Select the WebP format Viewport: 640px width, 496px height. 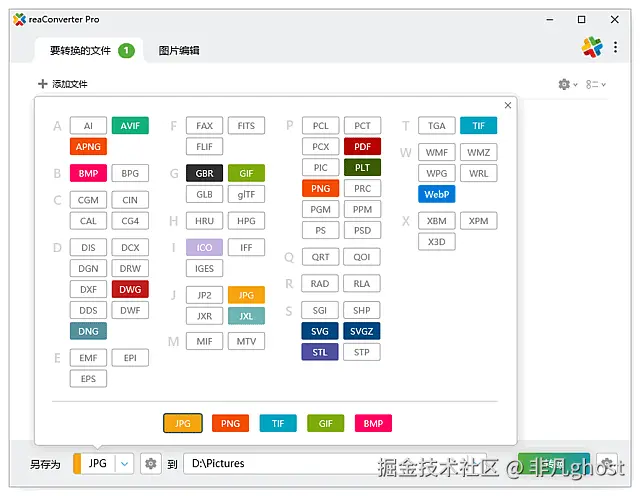coord(437,194)
